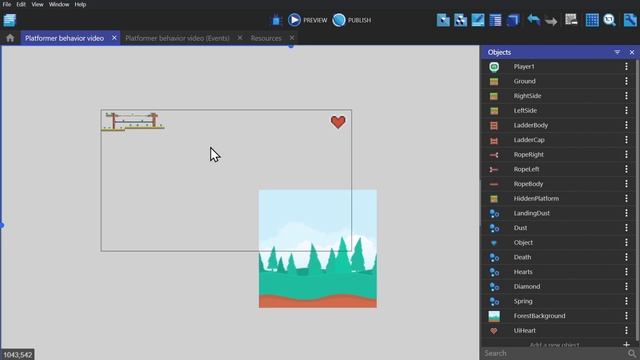Select the UiHeart object in list
This screenshot has width=640, height=360.
(558, 331)
